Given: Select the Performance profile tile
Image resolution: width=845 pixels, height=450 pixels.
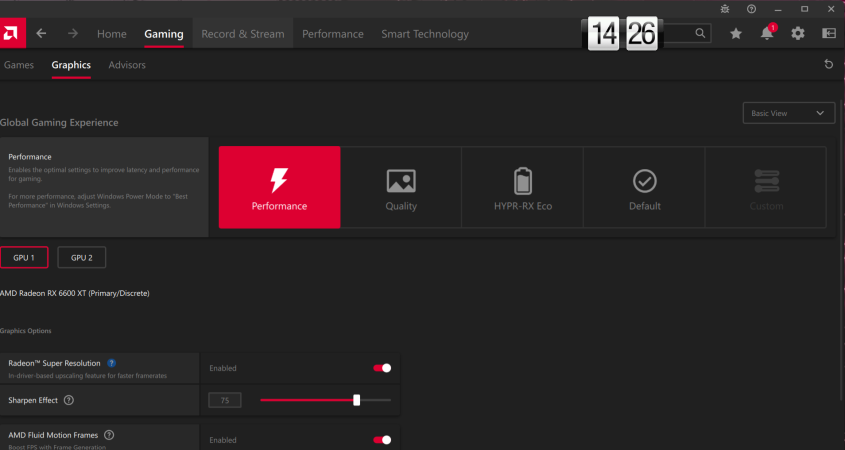Looking at the screenshot, I should coord(279,187).
